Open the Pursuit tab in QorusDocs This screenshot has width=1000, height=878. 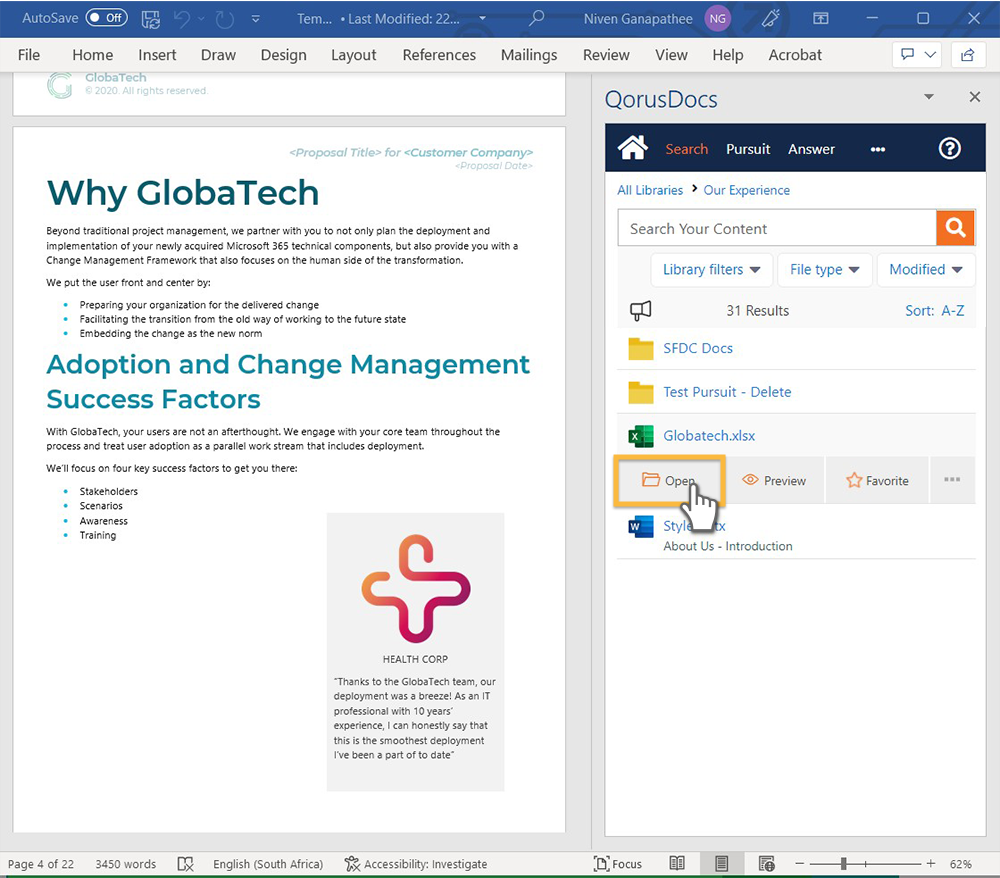pos(748,149)
